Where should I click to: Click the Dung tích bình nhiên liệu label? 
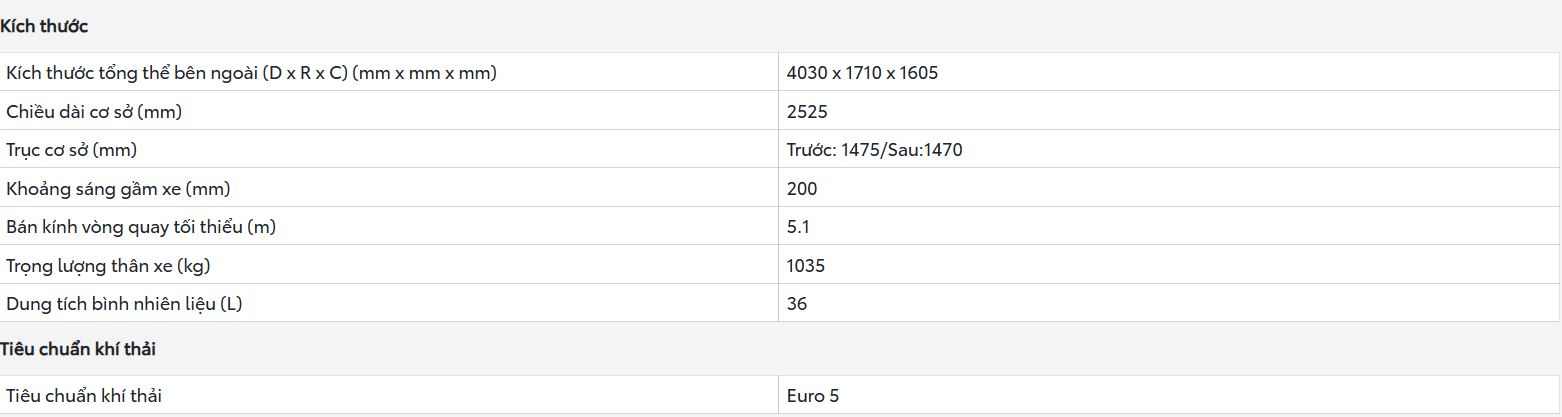coord(124,303)
